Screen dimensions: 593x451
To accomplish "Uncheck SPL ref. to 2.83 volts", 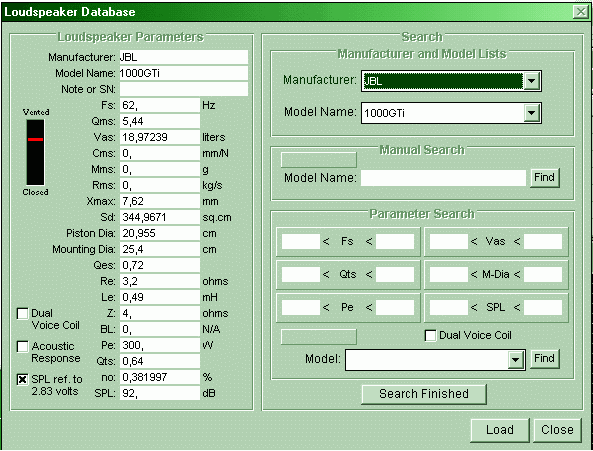I will [x=23, y=379].
